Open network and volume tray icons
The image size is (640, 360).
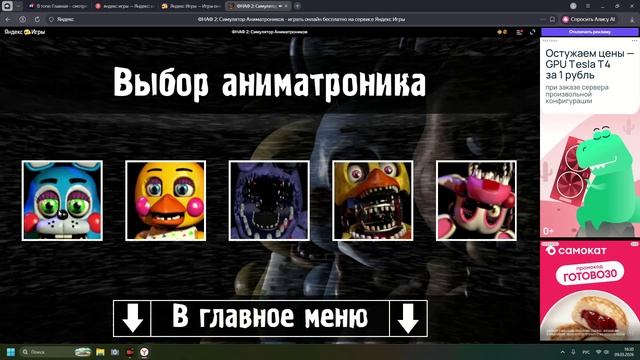[x=602, y=352]
